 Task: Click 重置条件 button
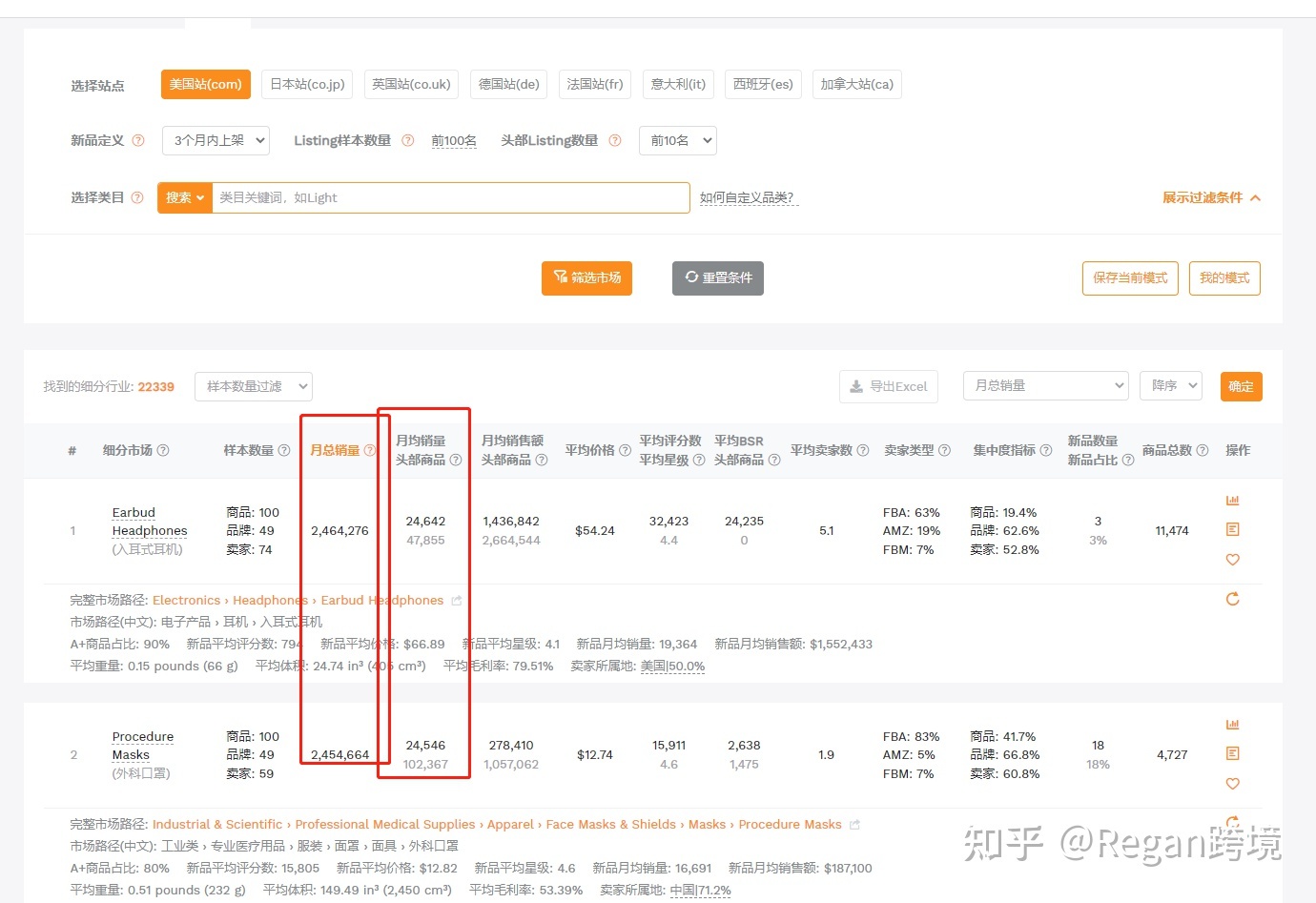click(718, 278)
